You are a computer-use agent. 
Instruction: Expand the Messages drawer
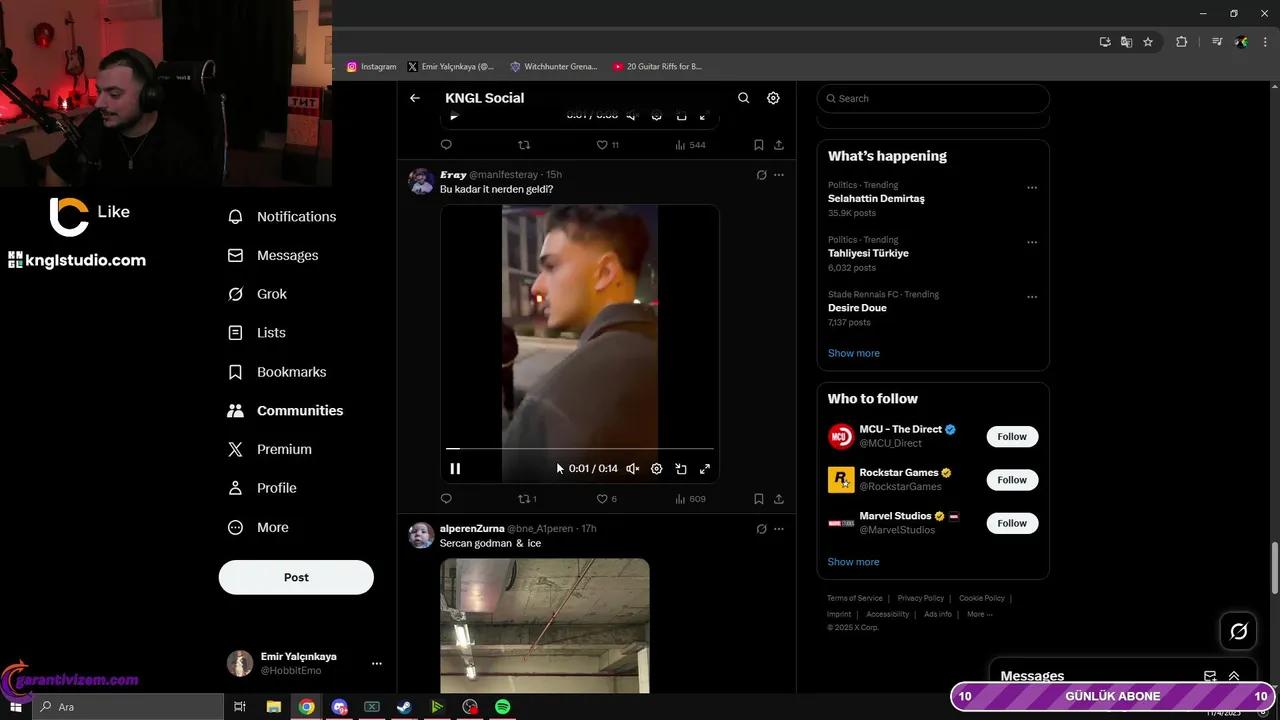click(x=1233, y=675)
